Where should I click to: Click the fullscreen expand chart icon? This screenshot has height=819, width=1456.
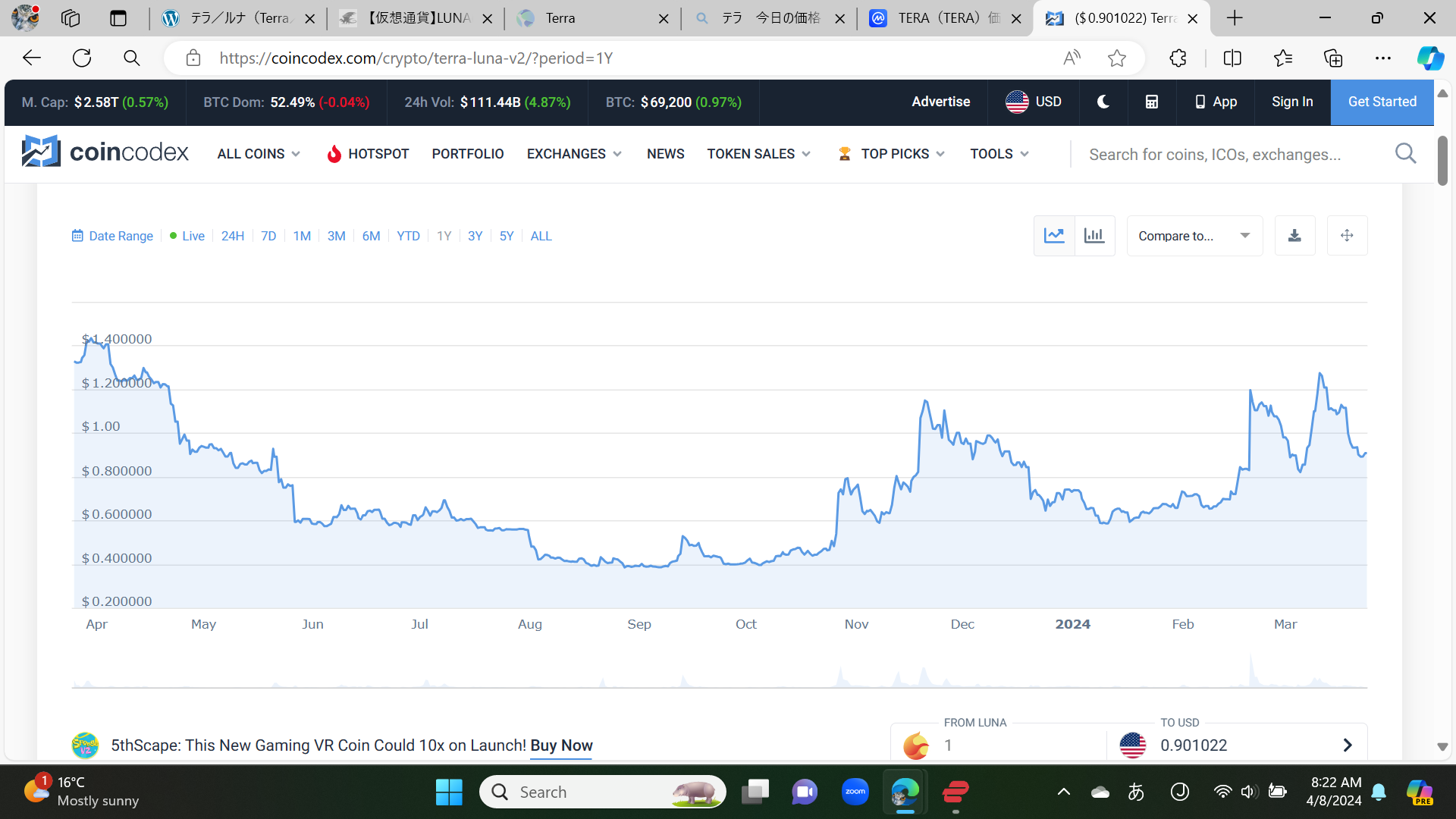click(1347, 236)
